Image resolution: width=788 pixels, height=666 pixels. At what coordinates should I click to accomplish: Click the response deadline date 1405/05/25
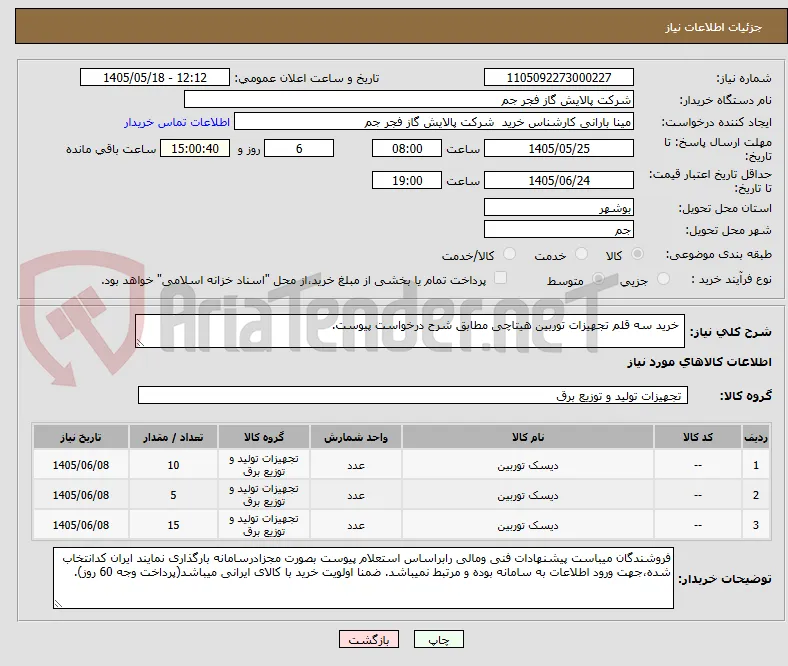[x=559, y=148]
